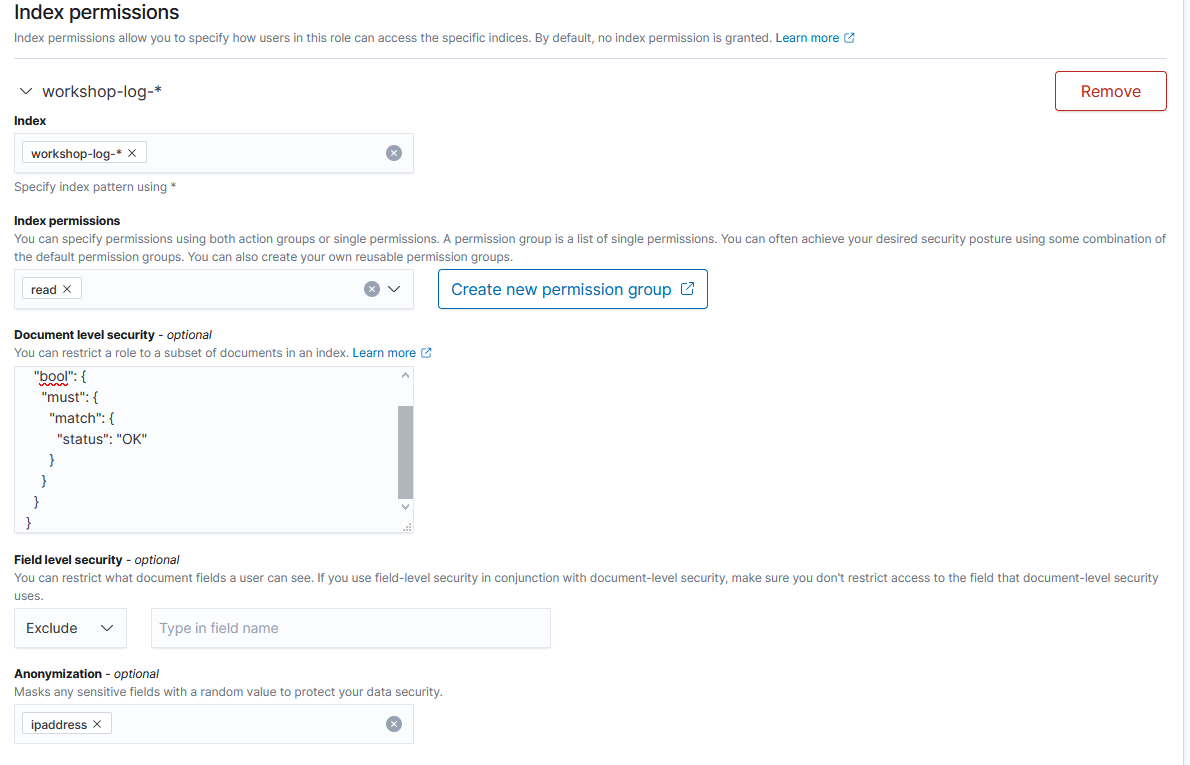Click the field name input box
1190x765 pixels.
(351, 628)
